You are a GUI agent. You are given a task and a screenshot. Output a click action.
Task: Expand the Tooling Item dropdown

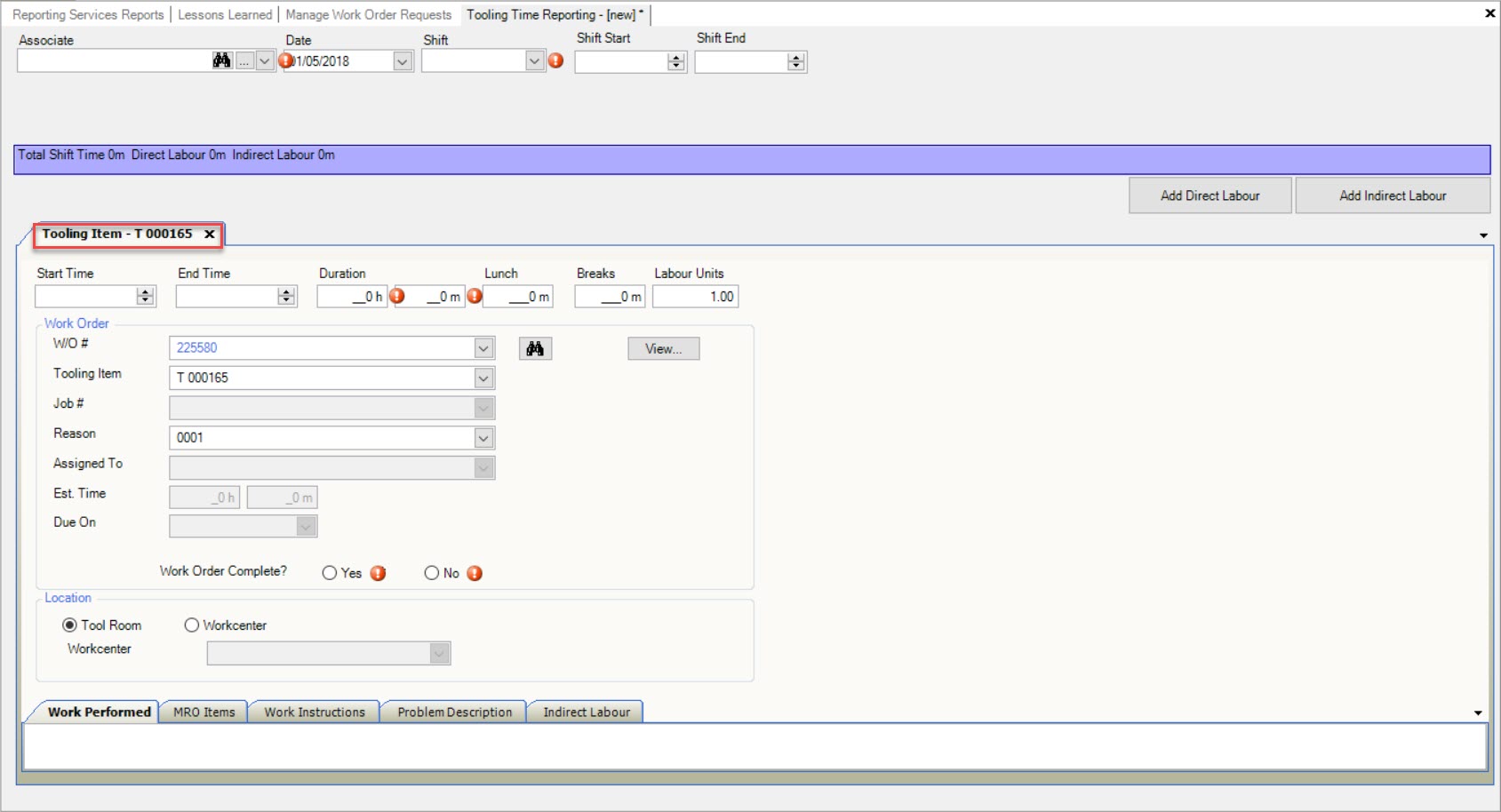(x=483, y=378)
